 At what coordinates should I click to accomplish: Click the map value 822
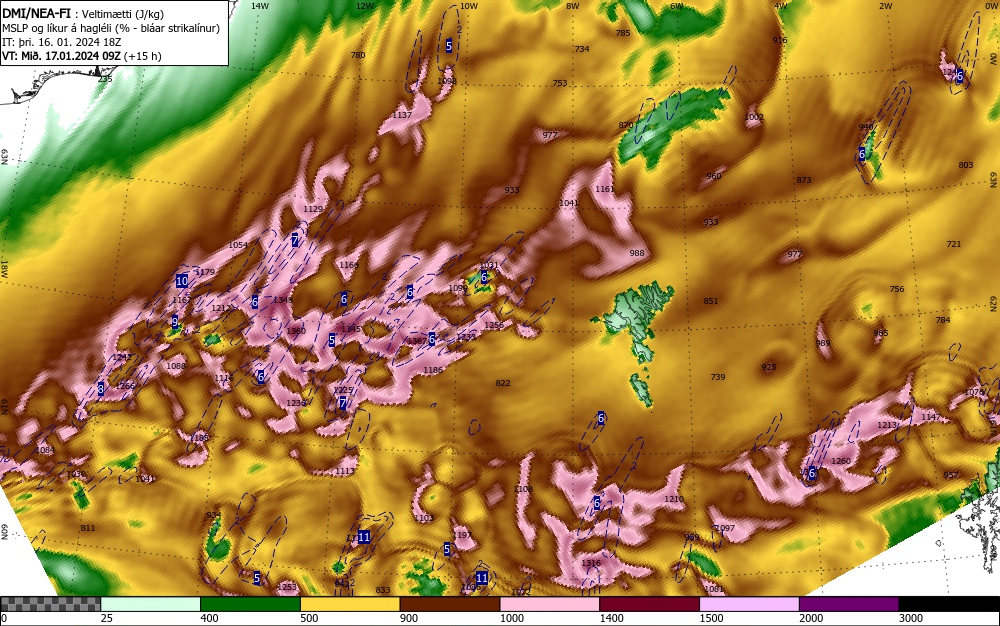tap(503, 383)
